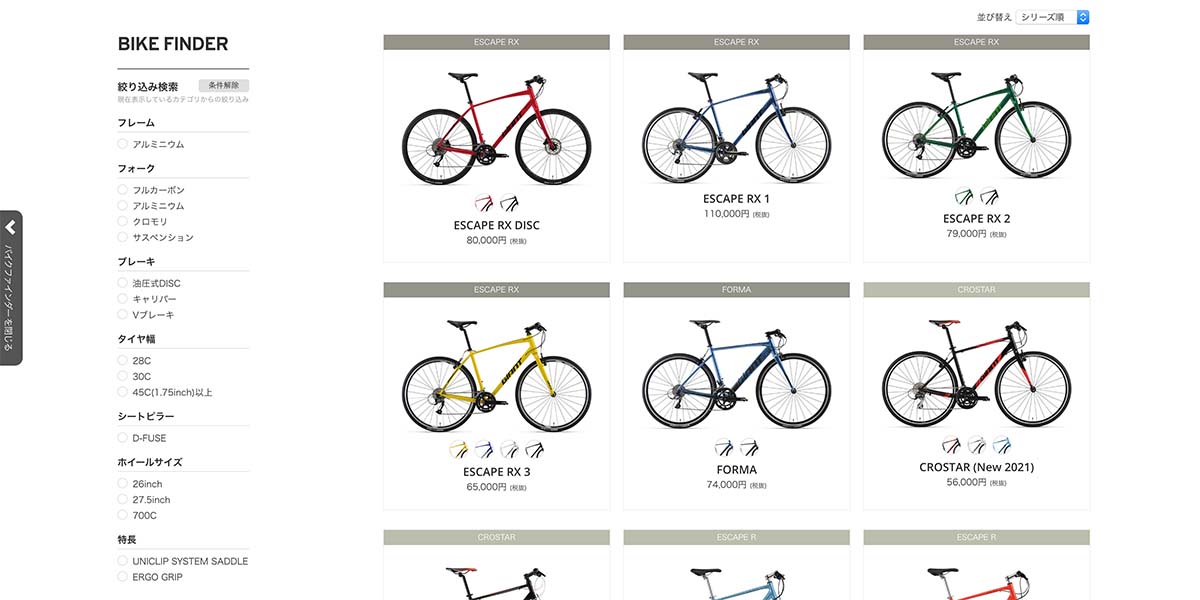
Task: Enable the D-FUSE seat pillar filter
Action: coord(142,438)
